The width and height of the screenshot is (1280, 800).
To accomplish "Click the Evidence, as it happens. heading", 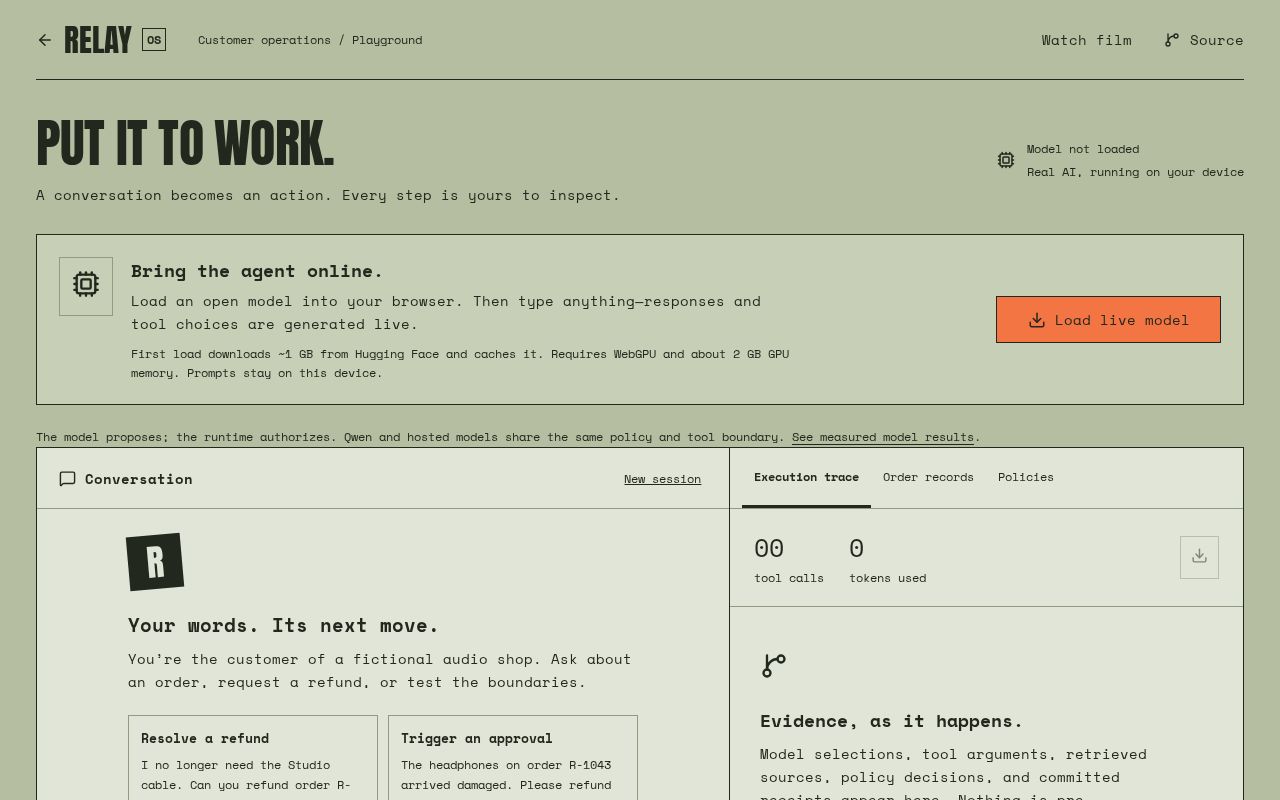I will tap(891, 721).
